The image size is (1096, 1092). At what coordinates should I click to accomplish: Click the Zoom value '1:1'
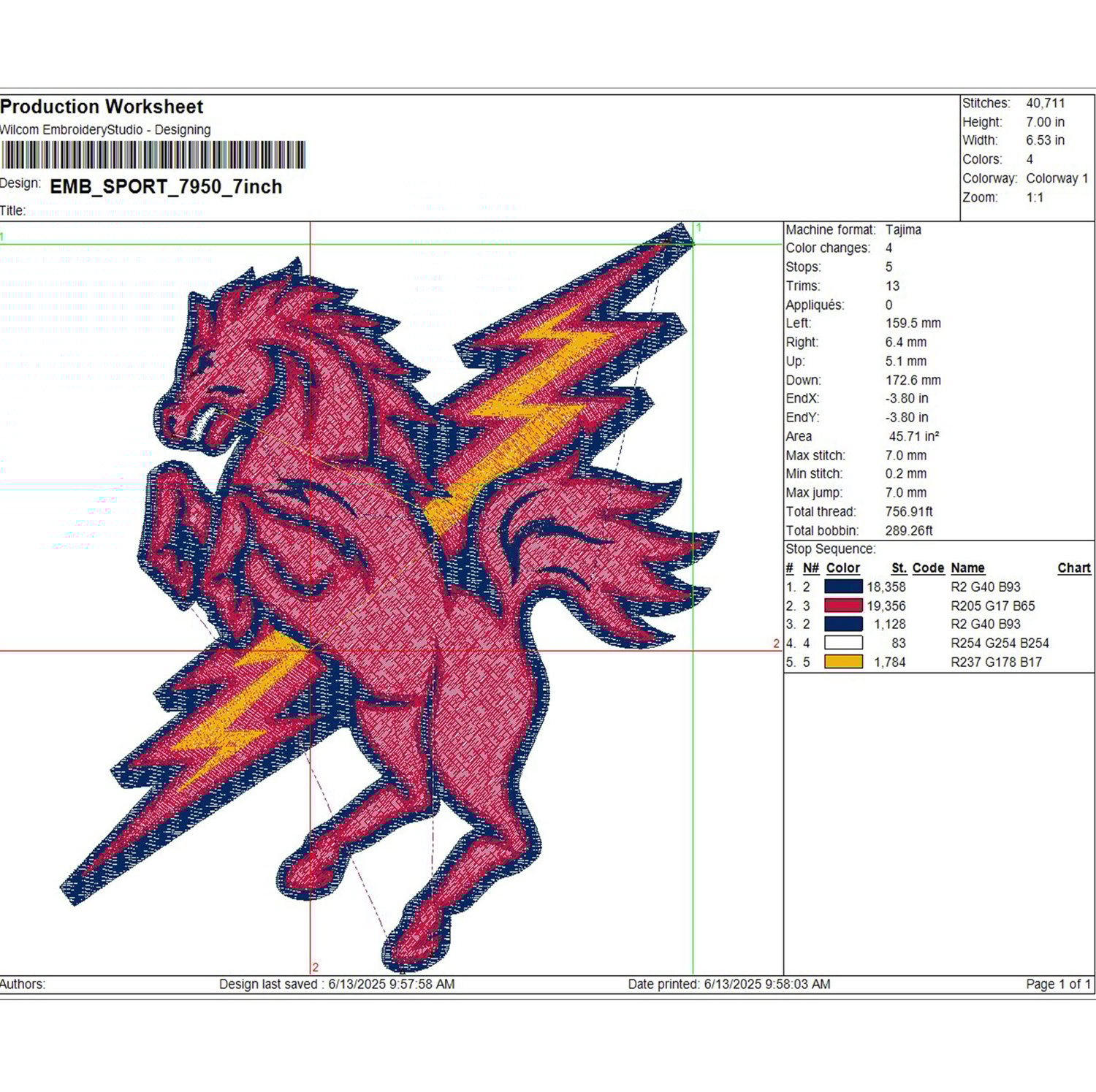coord(1035,197)
